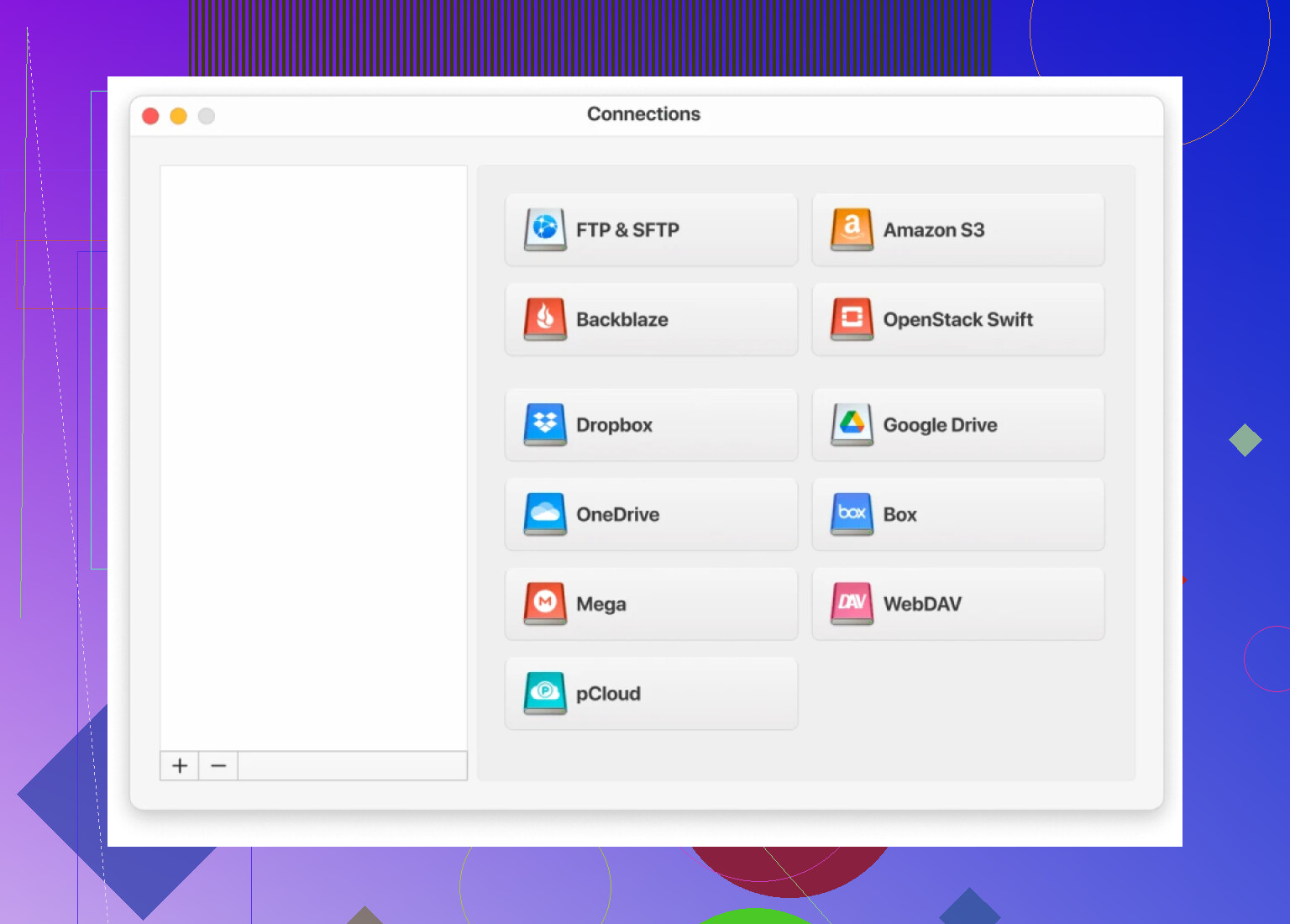Click the blank footer bar beside minus button

click(x=352, y=766)
